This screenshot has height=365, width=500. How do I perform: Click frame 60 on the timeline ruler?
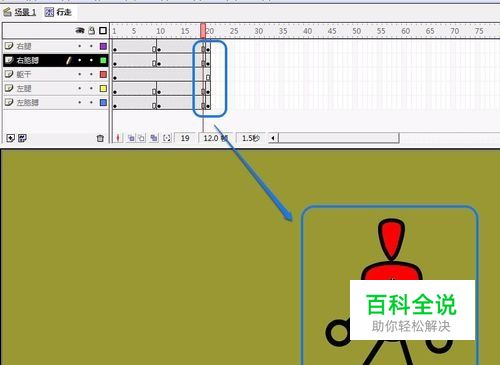coord(405,31)
